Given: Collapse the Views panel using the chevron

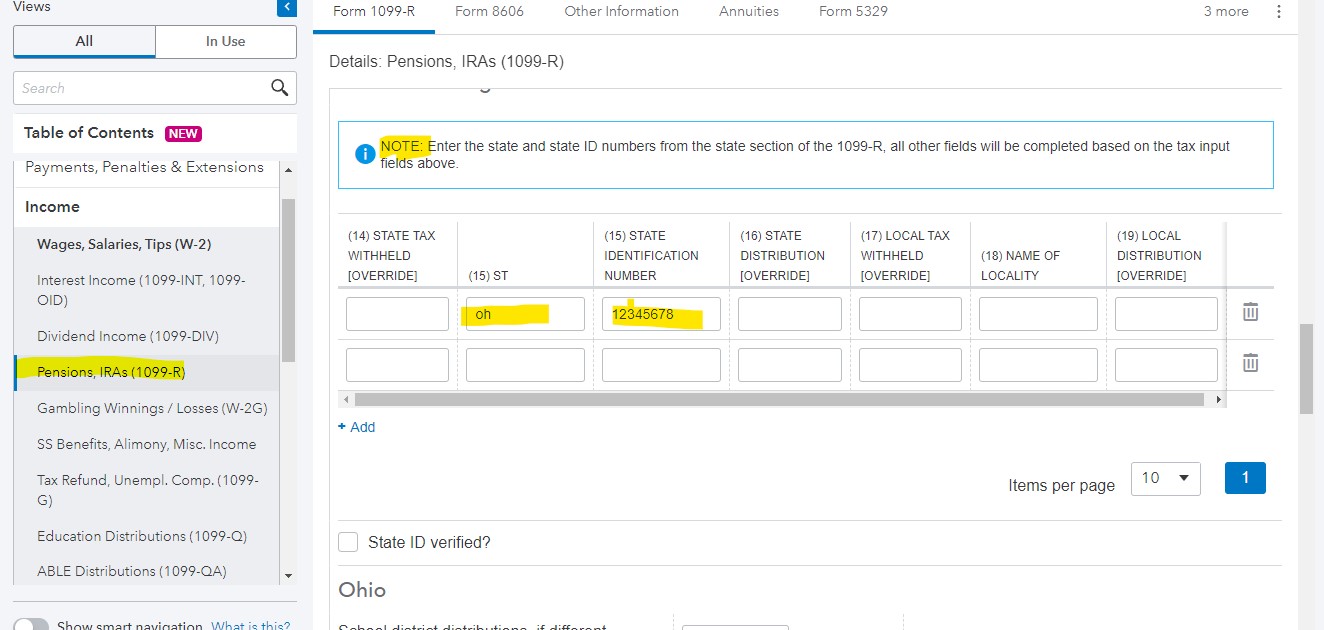Looking at the screenshot, I should tap(286, 7).
